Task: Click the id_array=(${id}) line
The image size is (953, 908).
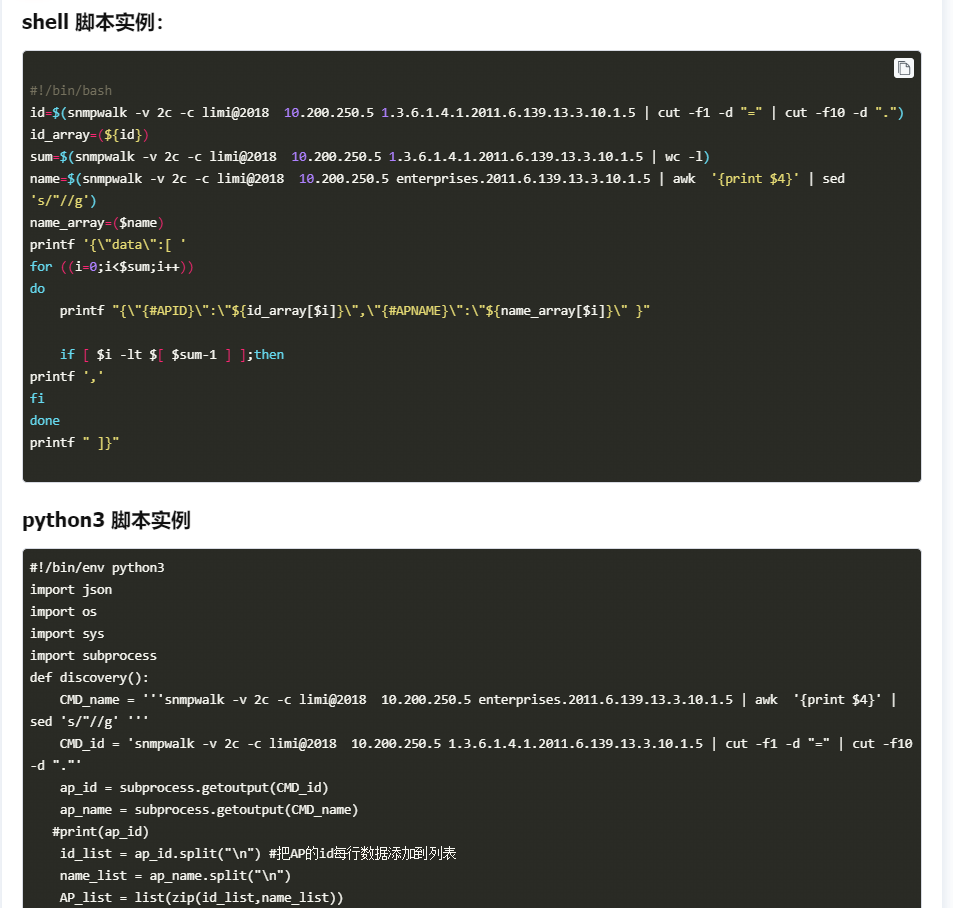Action: (x=90, y=134)
